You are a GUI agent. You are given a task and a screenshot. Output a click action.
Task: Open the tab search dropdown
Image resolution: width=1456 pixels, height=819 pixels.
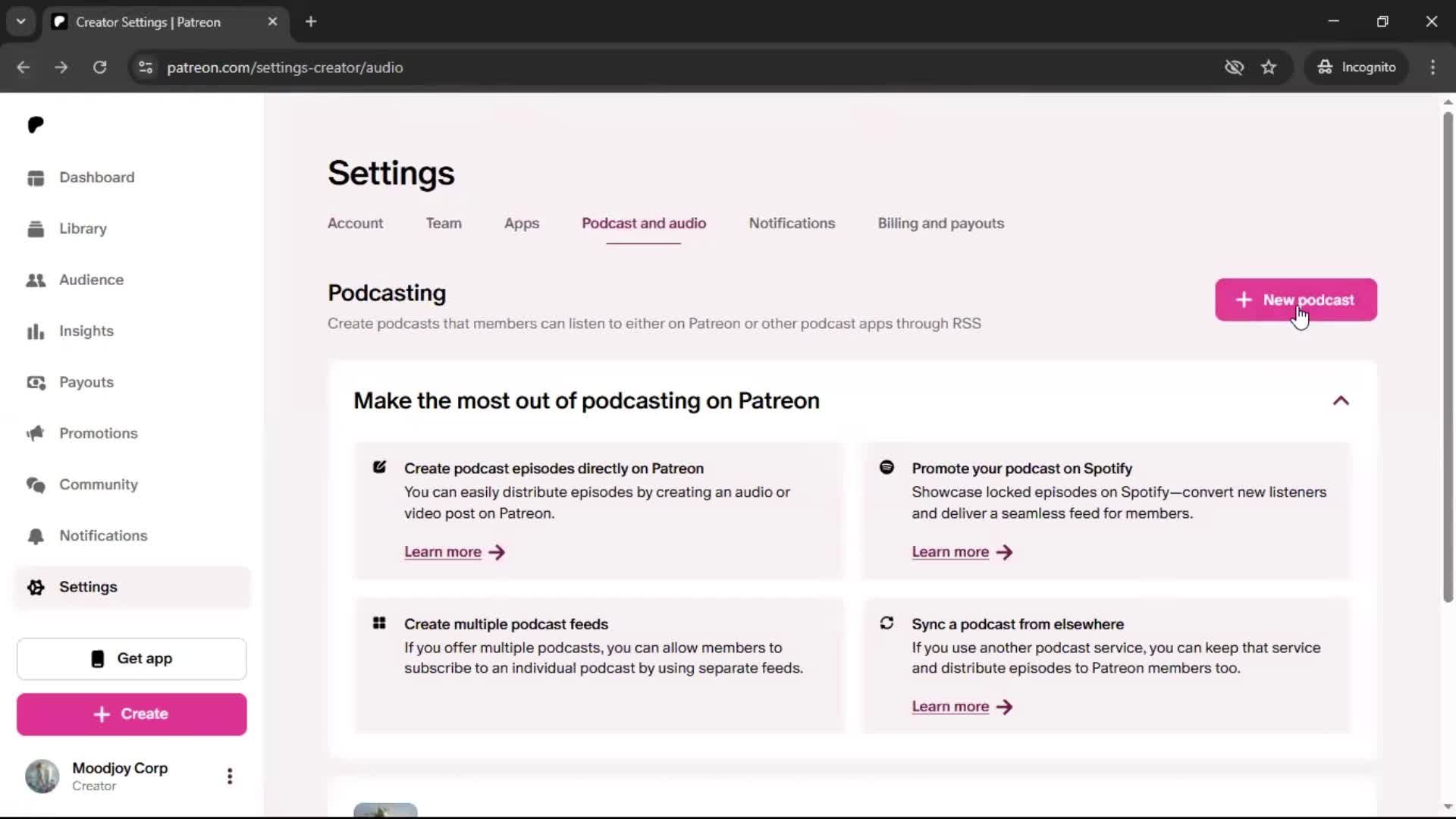21,22
